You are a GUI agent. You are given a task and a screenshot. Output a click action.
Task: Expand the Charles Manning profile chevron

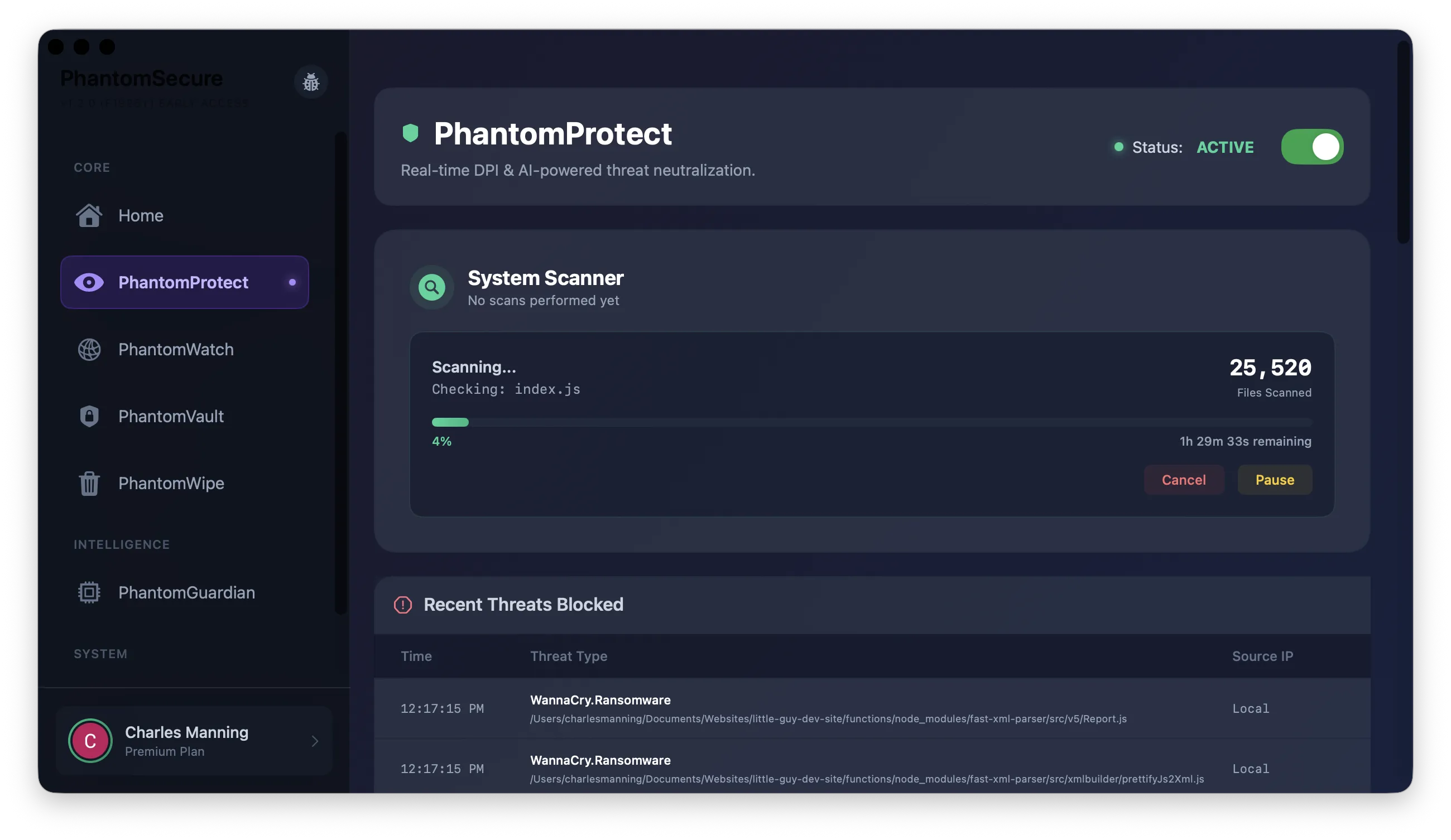tap(314, 741)
